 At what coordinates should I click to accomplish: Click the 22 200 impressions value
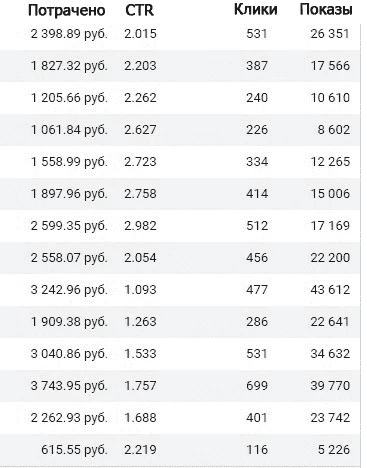(330, 258)
